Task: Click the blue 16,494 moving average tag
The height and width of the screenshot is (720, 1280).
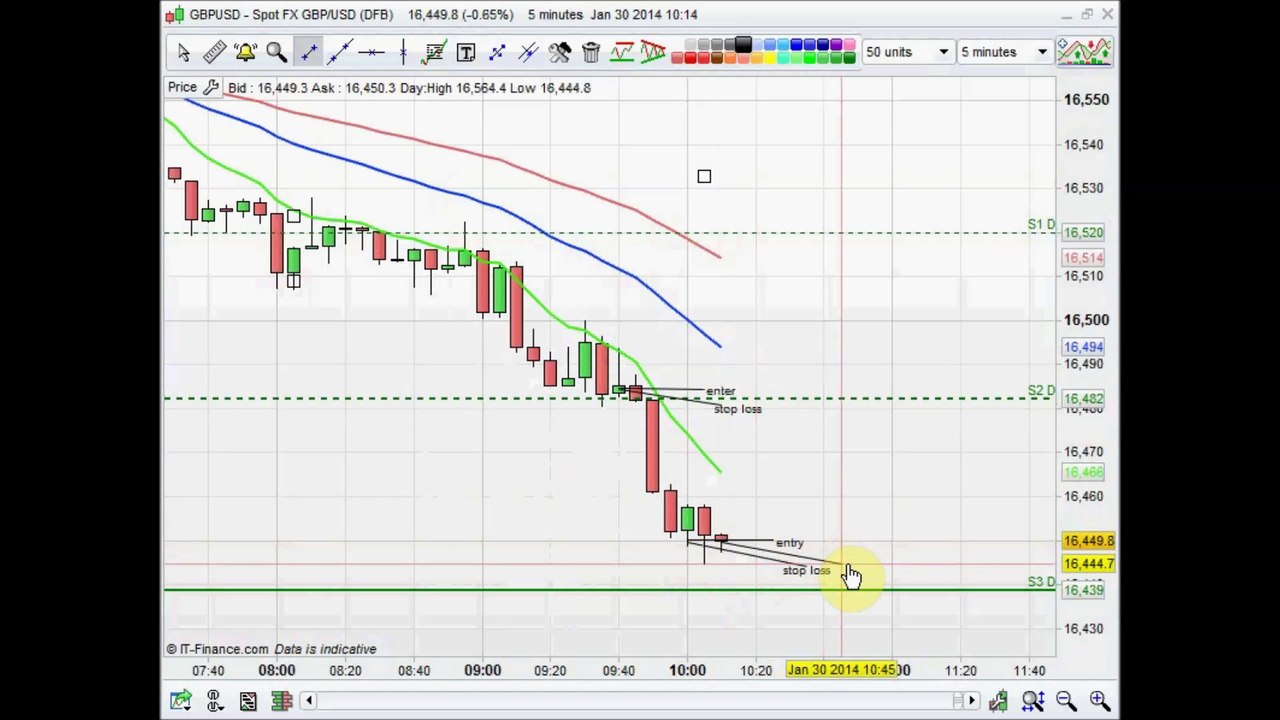Action: click(1085, 347)
